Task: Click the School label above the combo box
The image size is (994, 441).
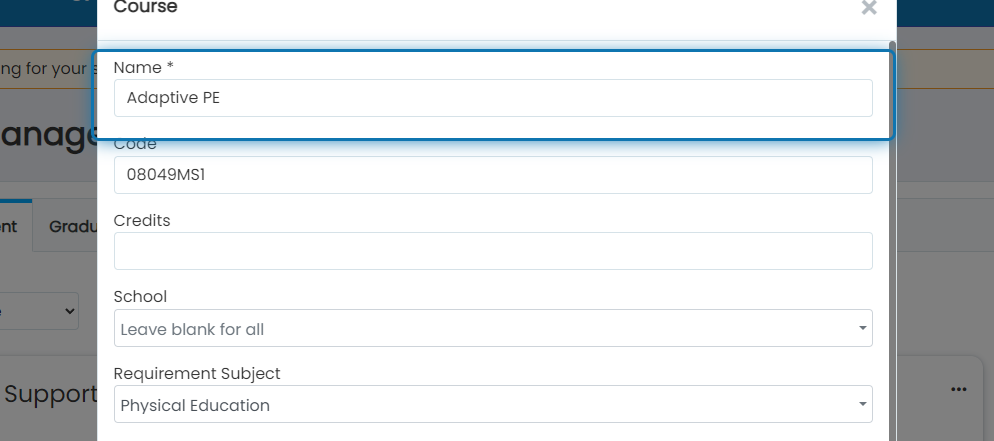Action: pos(140,297)
